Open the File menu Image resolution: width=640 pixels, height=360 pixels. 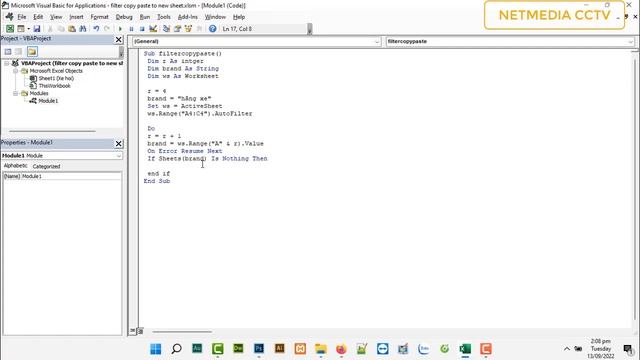(22, 17)
